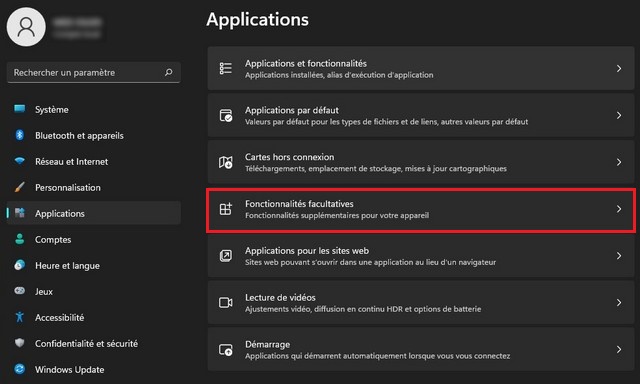Image resolution: width=640 pixels, height=384 pixels.
Task: Focus the Rechercher un paramètre field
Action: pos(94,73)
